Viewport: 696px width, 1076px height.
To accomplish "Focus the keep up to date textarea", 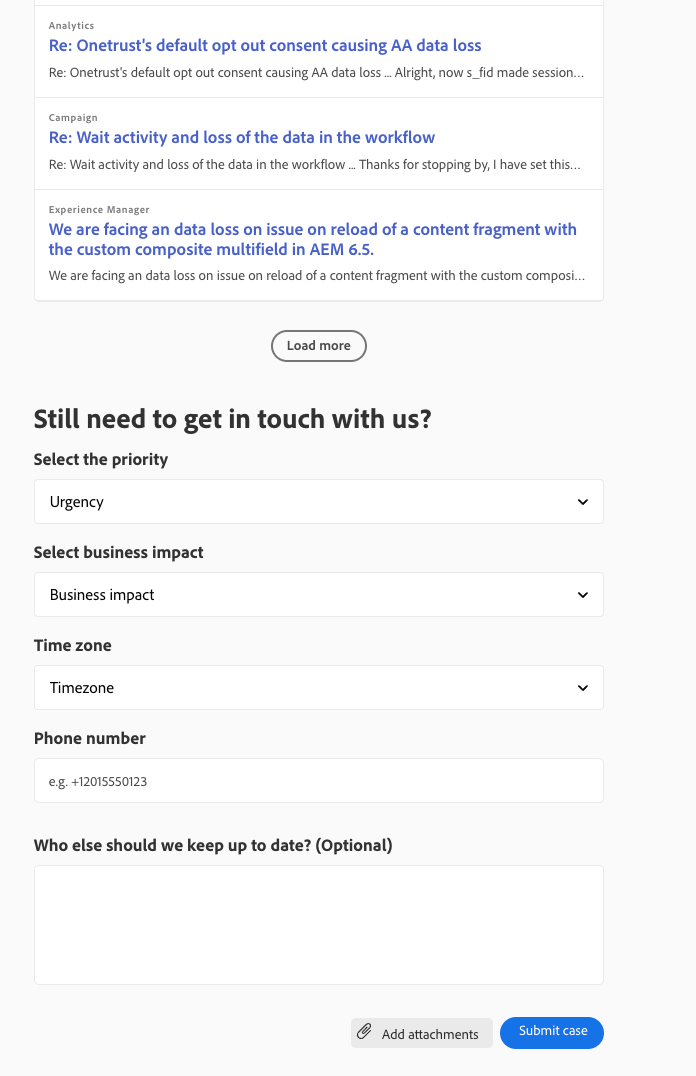I will click(318, 925).
